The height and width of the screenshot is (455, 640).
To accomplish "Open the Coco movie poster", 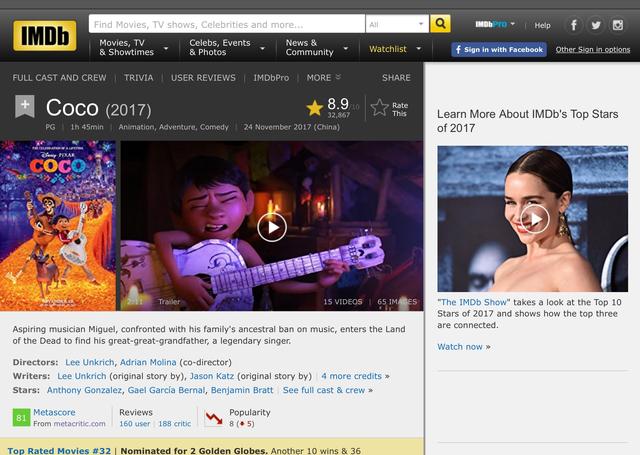I will (58, 226).
